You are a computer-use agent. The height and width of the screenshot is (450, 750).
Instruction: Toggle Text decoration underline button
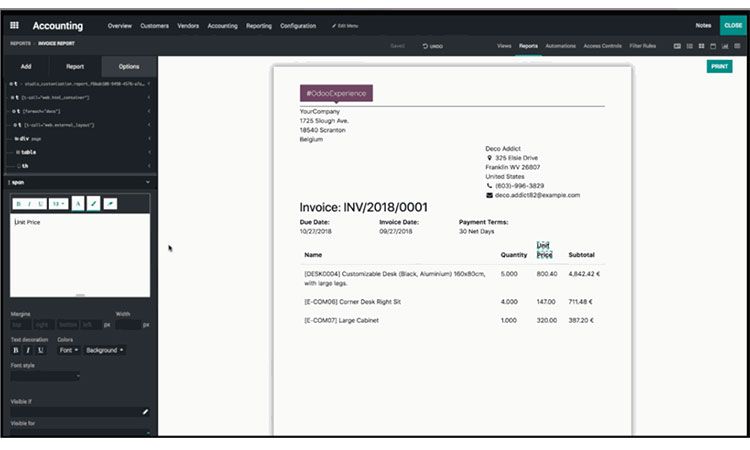[41, 350]
